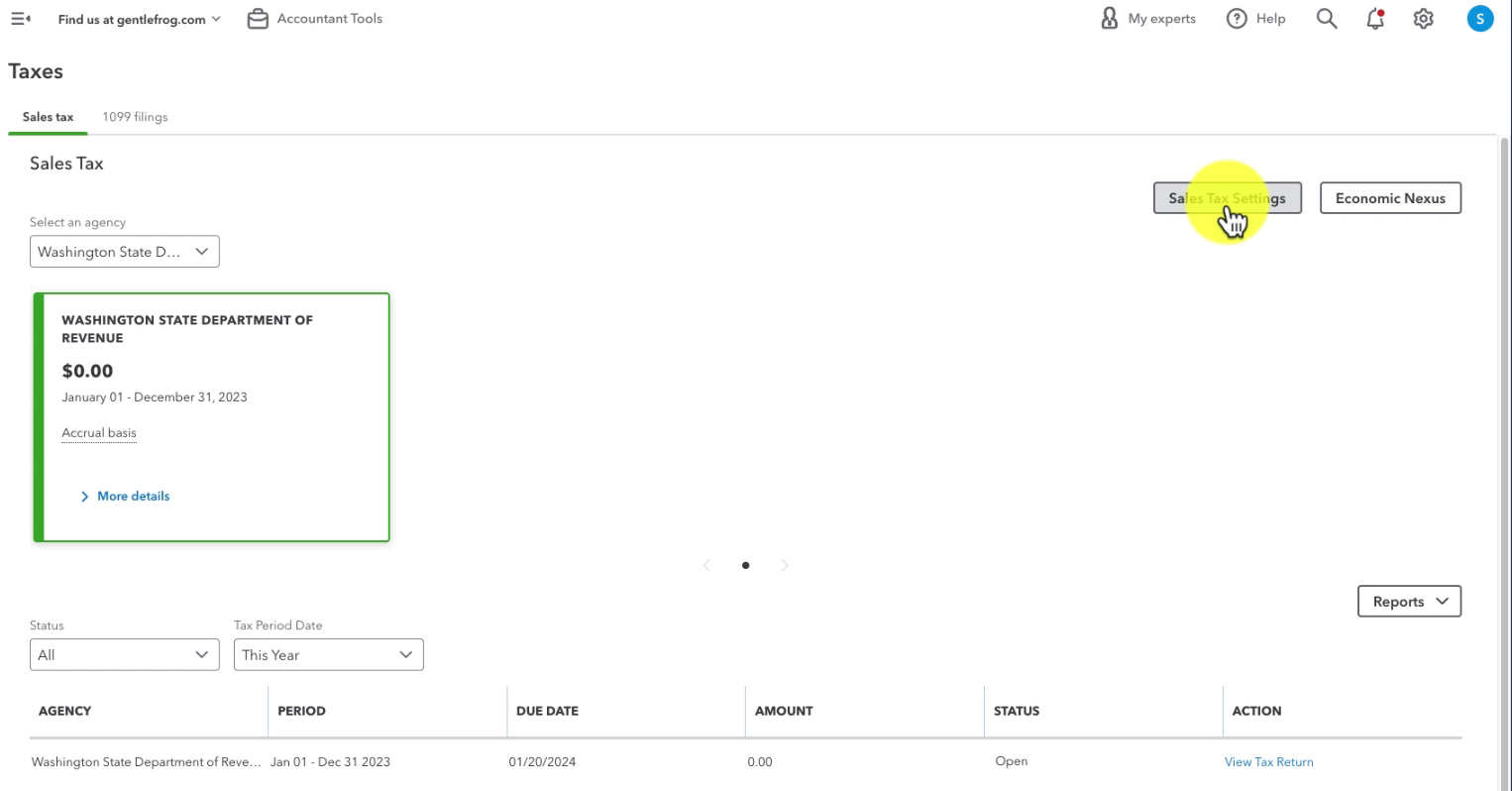
Task: Open the Help question mark icon
Action: pos(1237,19)
